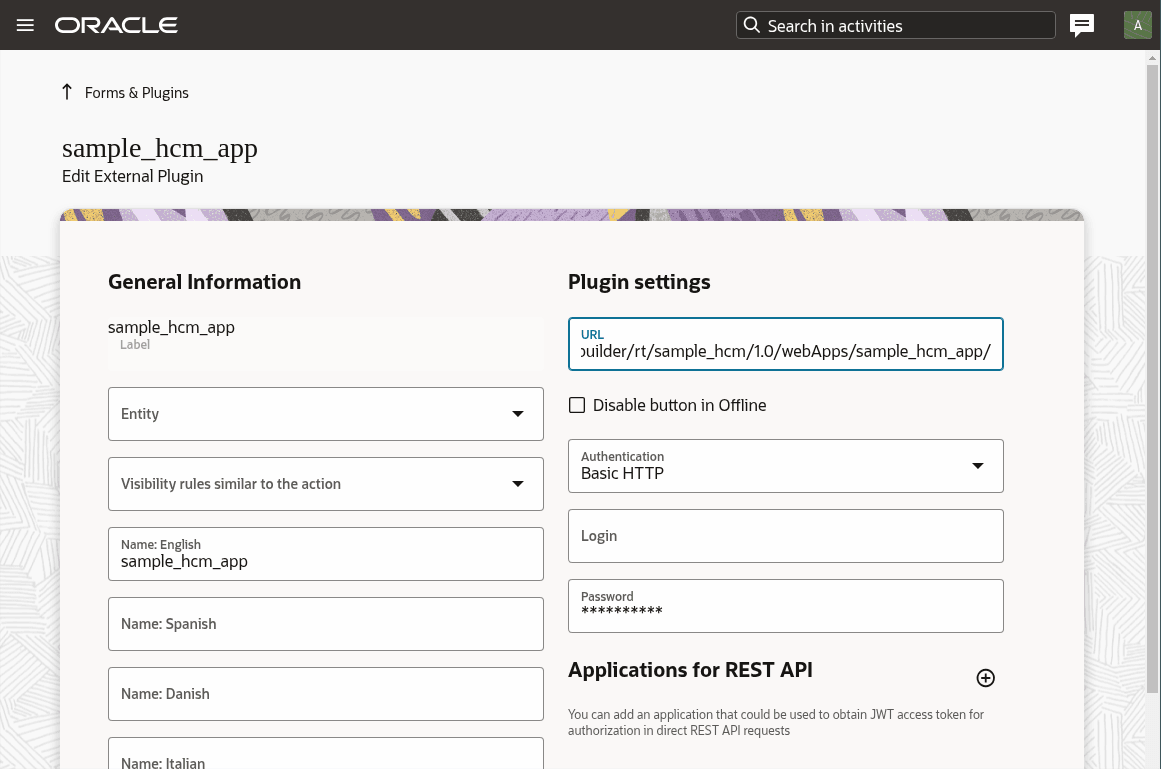The image size is (1161, 769).
Task: Click the sample_hcm_app Label field
Action: (326, 343)
